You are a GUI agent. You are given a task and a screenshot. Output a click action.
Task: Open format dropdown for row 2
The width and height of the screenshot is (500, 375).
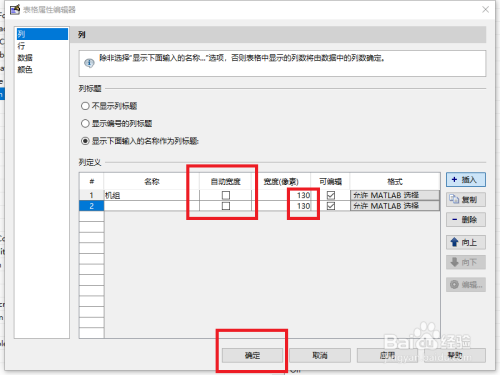395,206
